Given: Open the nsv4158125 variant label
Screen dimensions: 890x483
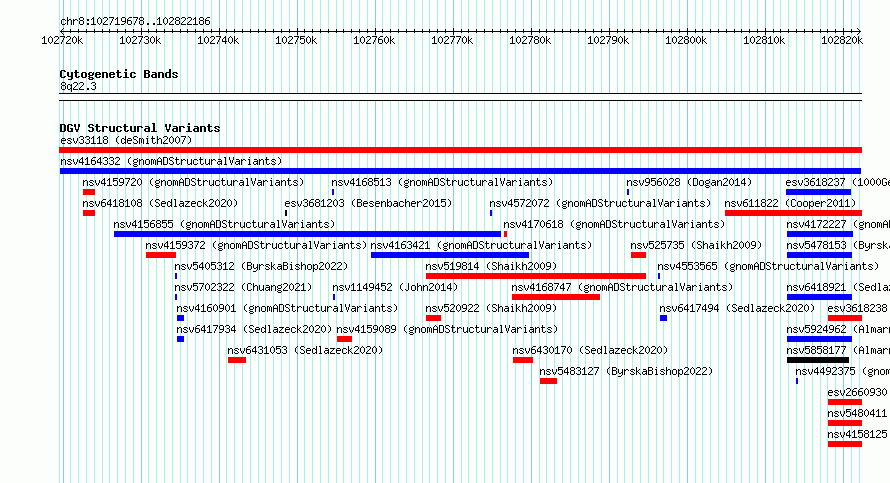Looking at the screenshot, I should (x=857, y=434).
